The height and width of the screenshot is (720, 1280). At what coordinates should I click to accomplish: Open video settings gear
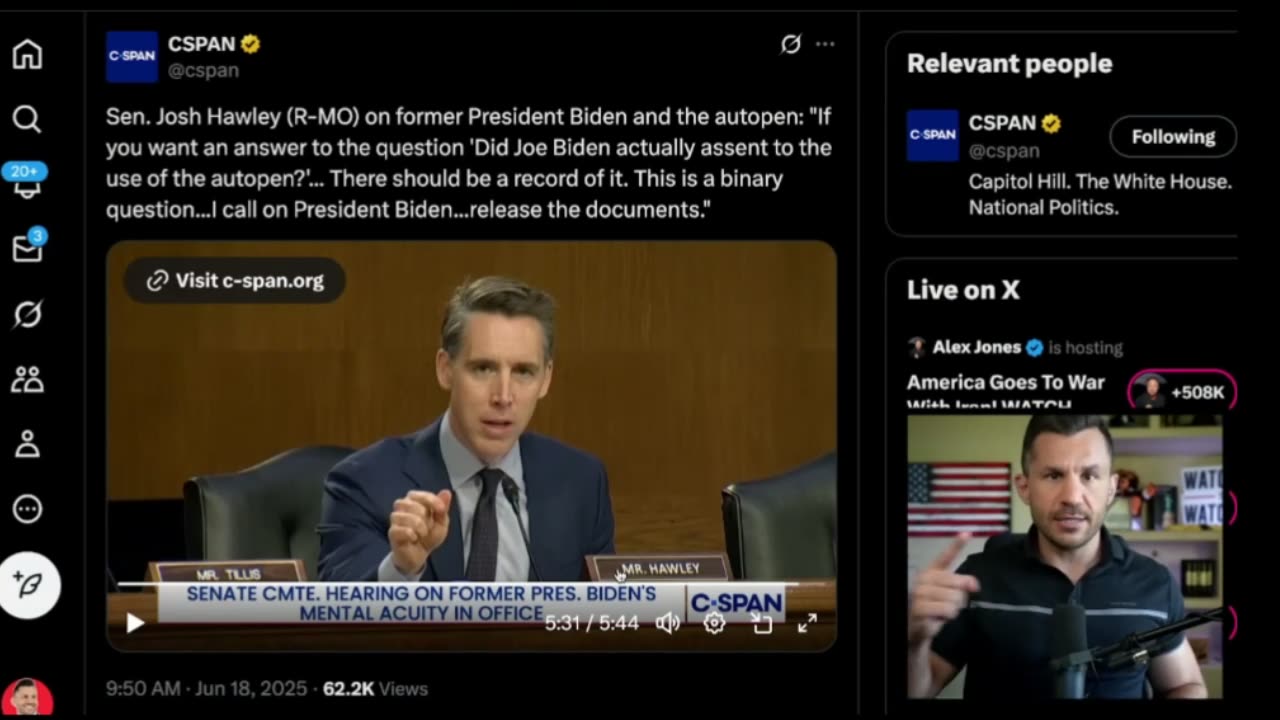[x=714, y=623]
